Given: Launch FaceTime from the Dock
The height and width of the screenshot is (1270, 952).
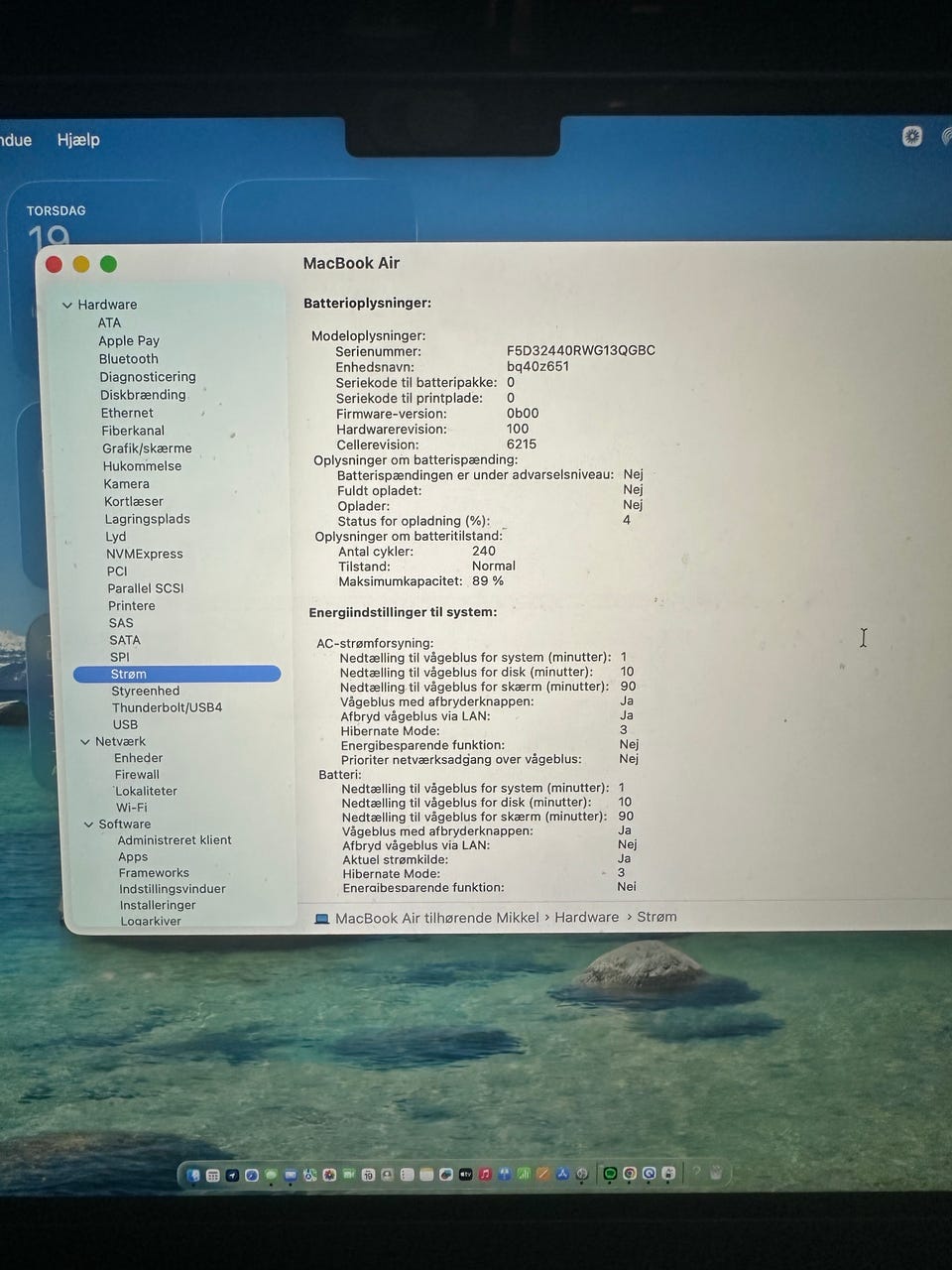Looking at the screenshot, I should [x=348, y=1175].
